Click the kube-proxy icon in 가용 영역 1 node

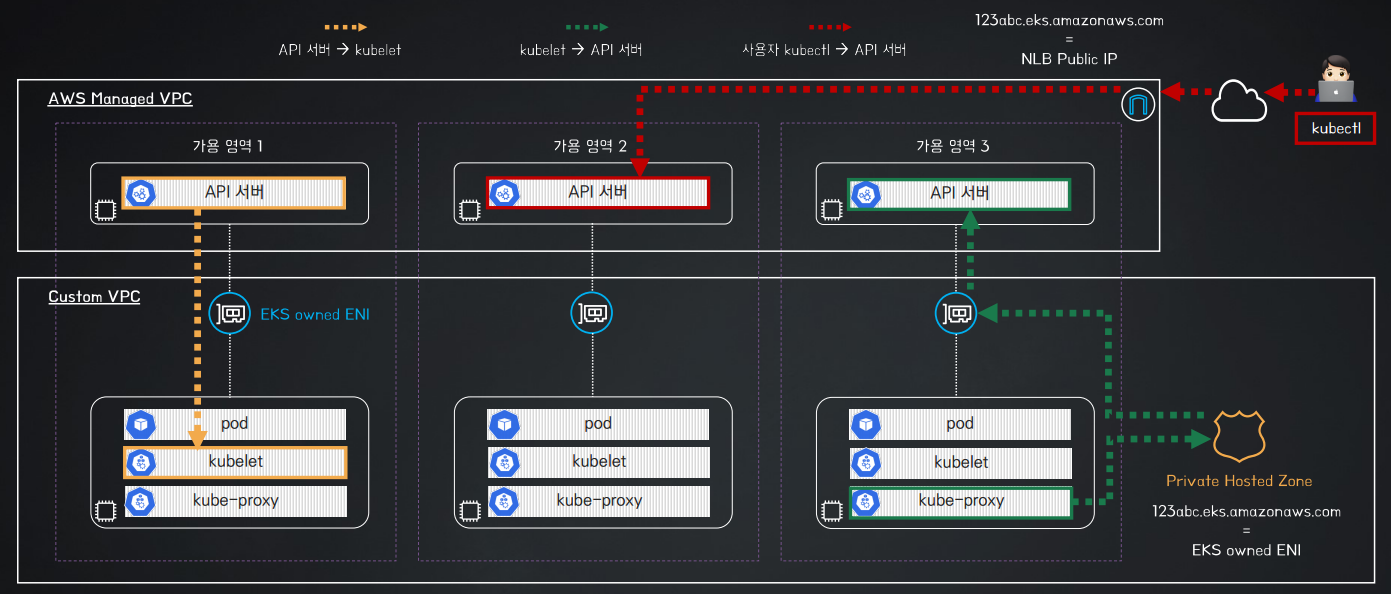point(141,501)
